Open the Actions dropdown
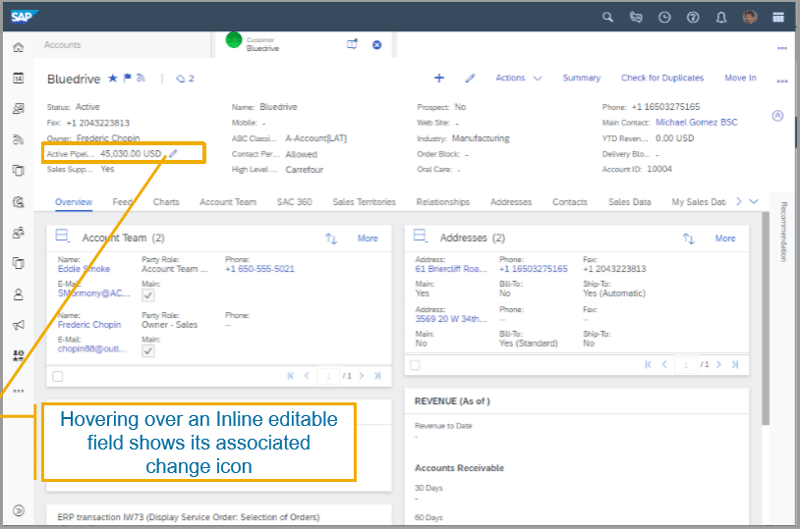Screen dimensions: 800x529 coord(518,78)
